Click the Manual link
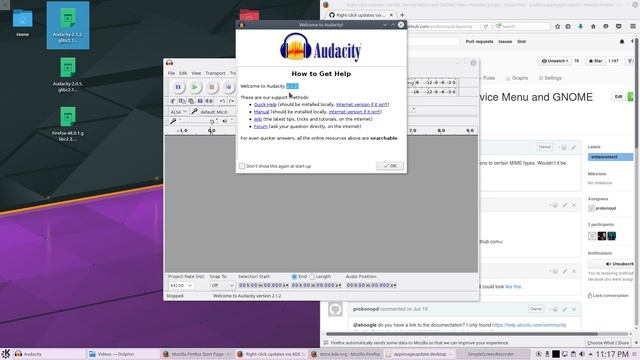The width and height of the screenshot is (640, 360). [x=261, y=112]
